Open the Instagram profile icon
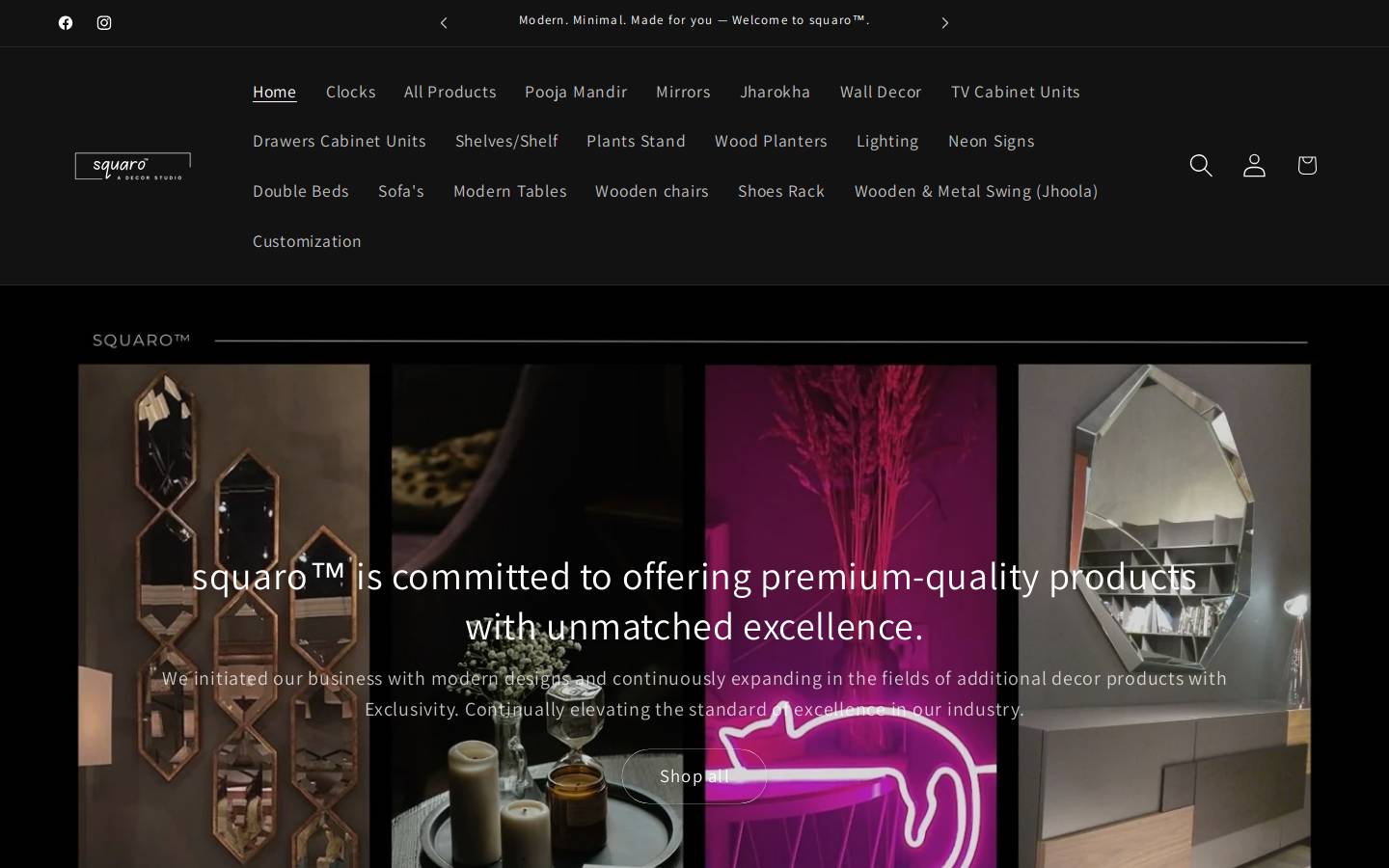Screen dimensions: 1389x868 [104, 23]
